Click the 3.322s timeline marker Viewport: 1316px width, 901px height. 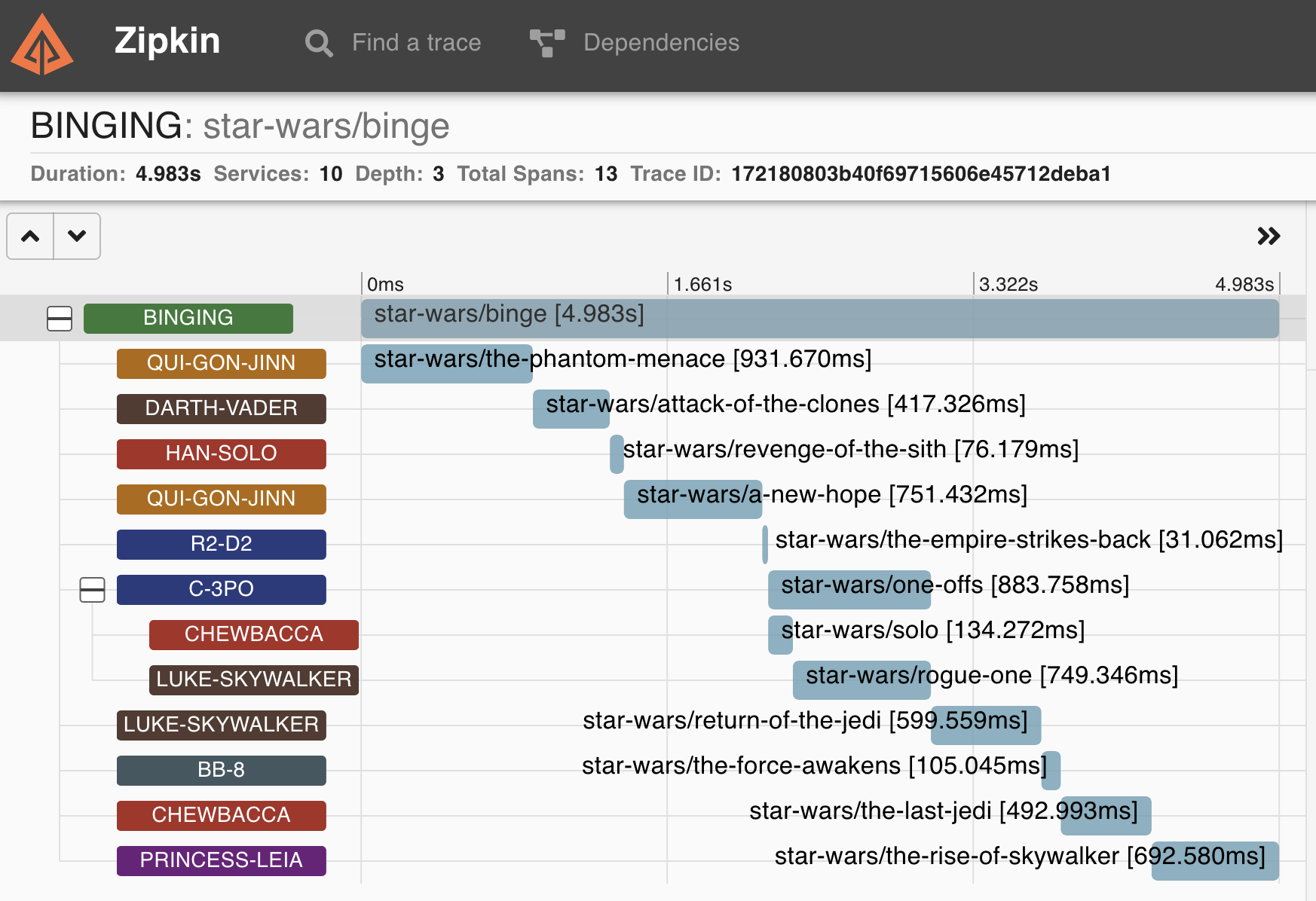pyautogui.click(x=1008, y=285)
